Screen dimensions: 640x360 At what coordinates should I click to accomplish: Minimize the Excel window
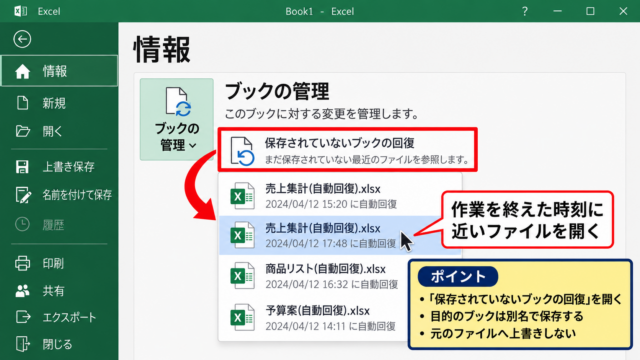[558, 11]
